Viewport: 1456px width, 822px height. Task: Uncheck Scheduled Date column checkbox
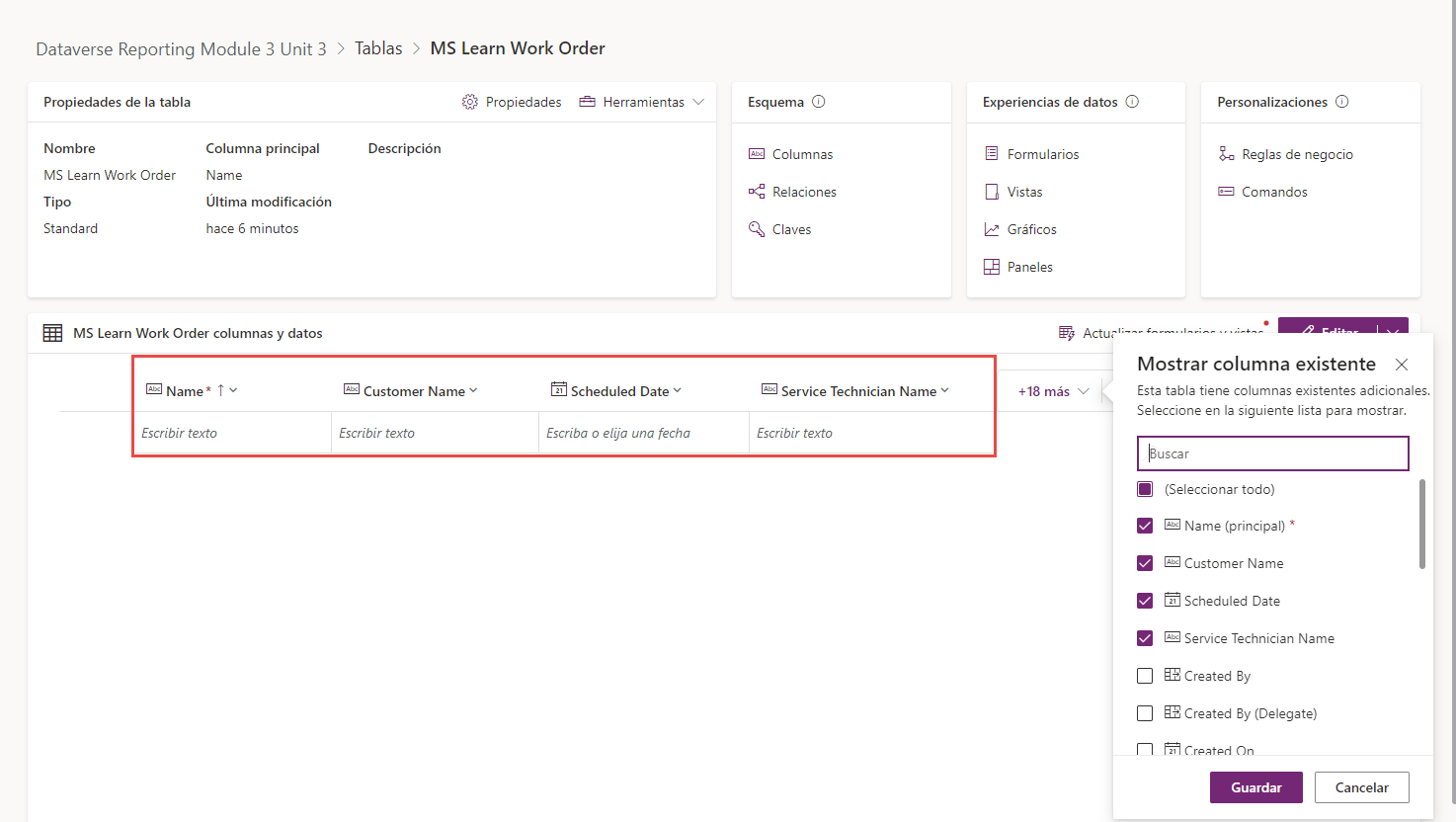(x=1145, y=601)
